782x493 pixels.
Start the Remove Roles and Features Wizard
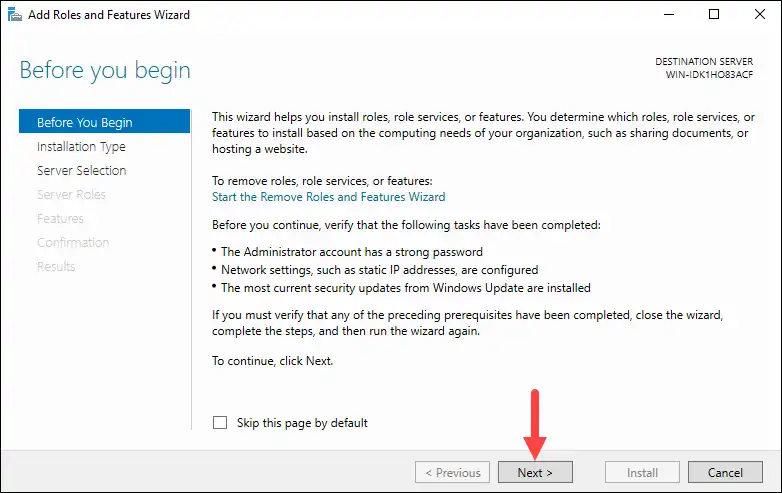point(329,197)
